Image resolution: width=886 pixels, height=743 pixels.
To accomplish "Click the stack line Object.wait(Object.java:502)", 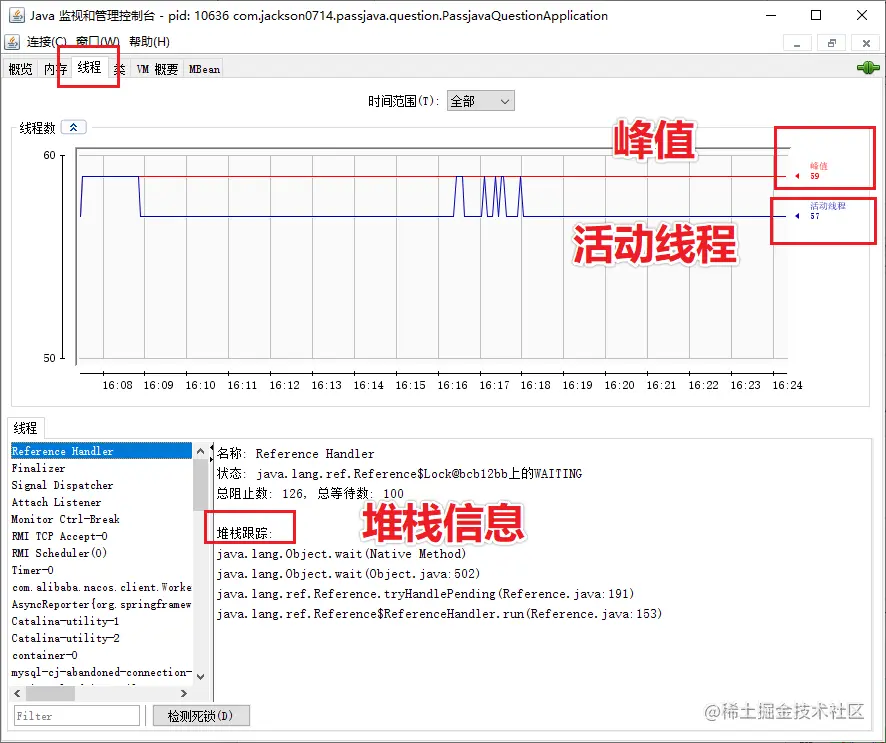I will pyautogui.click(x=348, y=573).
